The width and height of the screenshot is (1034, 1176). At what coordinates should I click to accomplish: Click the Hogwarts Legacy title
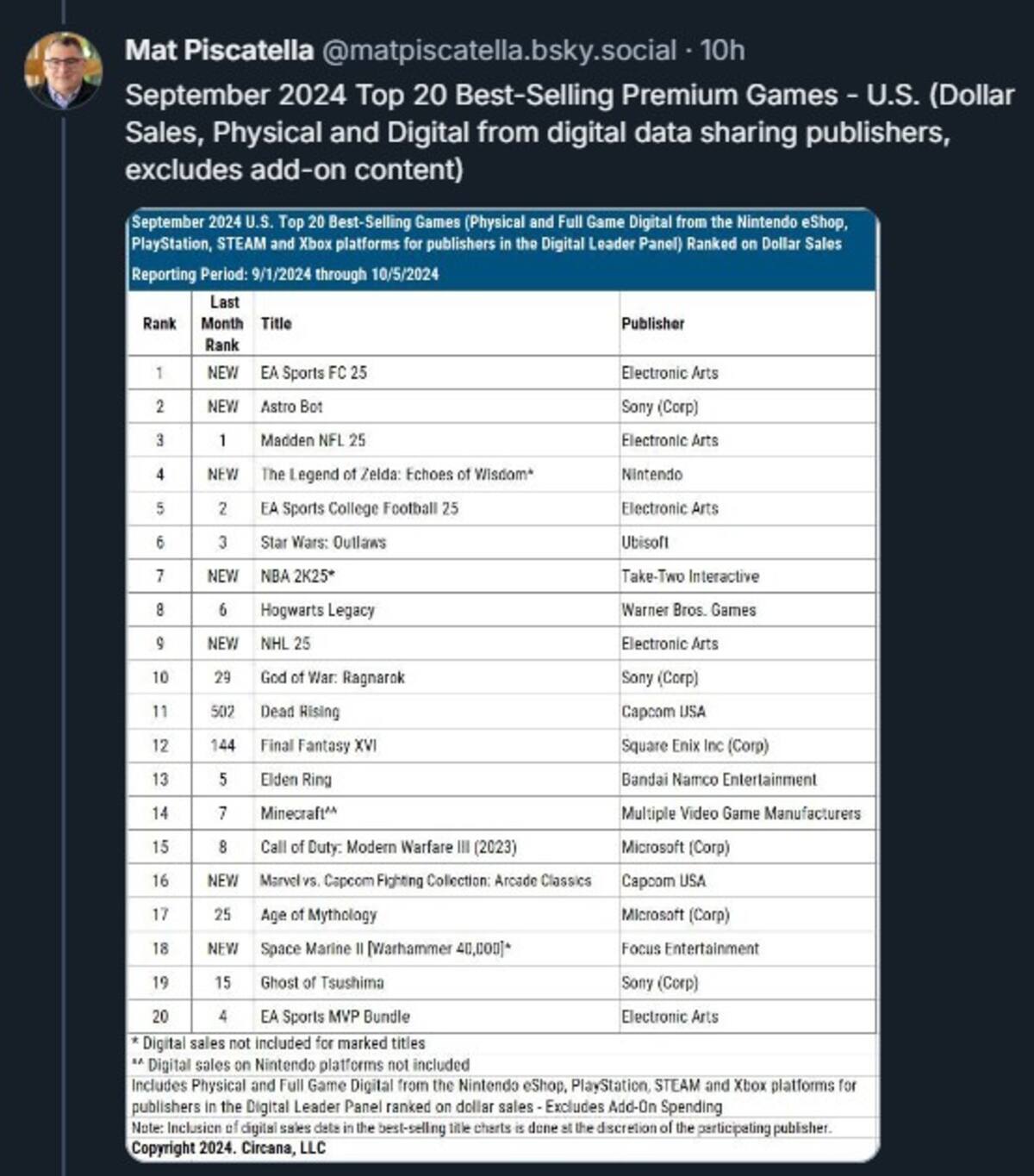tap(317, 610)
